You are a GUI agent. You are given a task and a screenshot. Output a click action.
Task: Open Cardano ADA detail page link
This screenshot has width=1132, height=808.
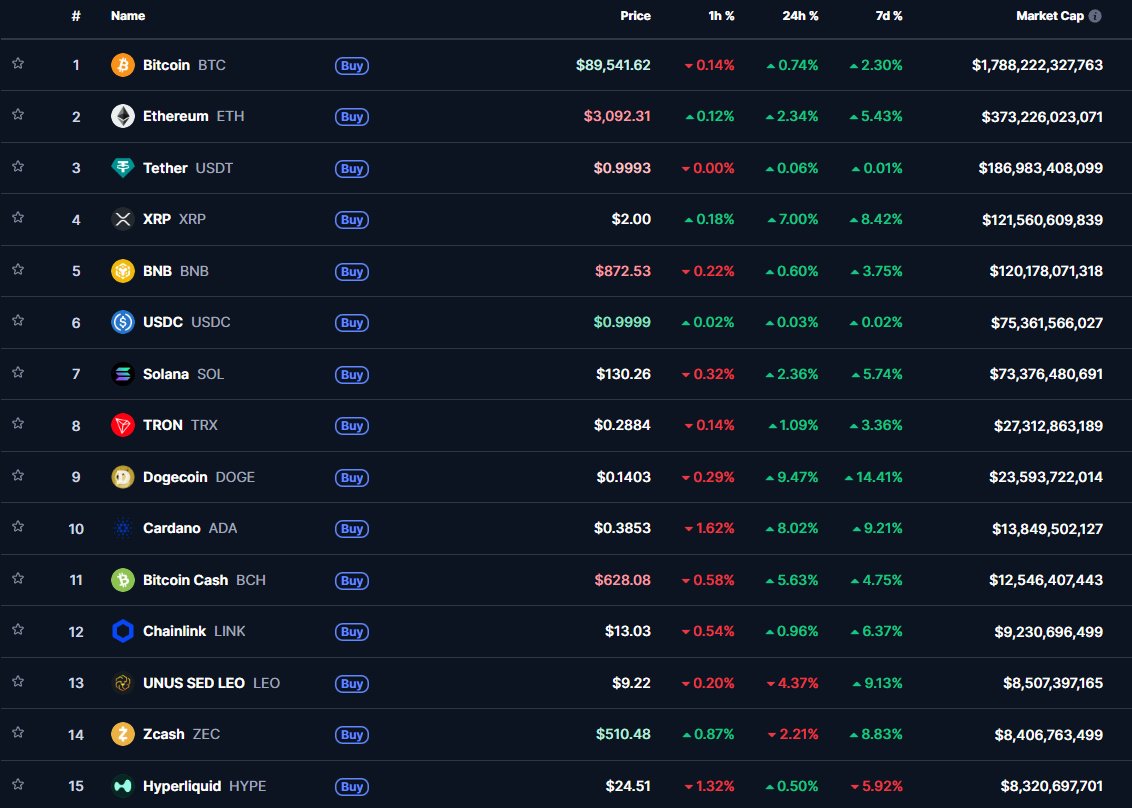[190, 529]
